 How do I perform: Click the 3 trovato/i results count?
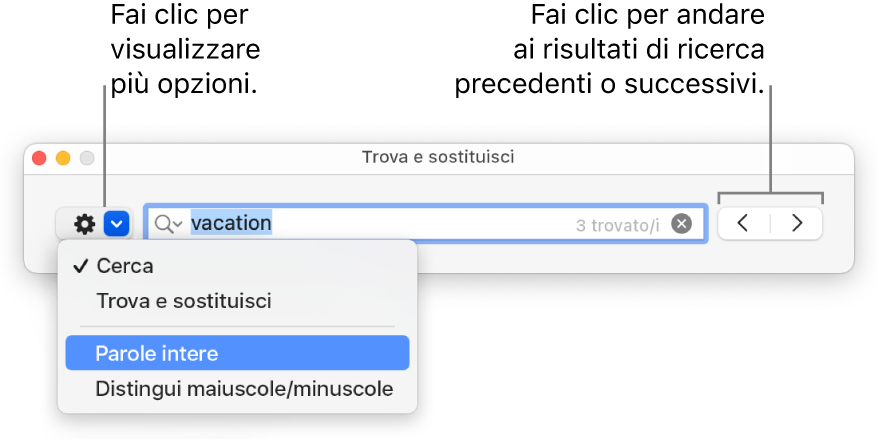[x=617, y=225]
